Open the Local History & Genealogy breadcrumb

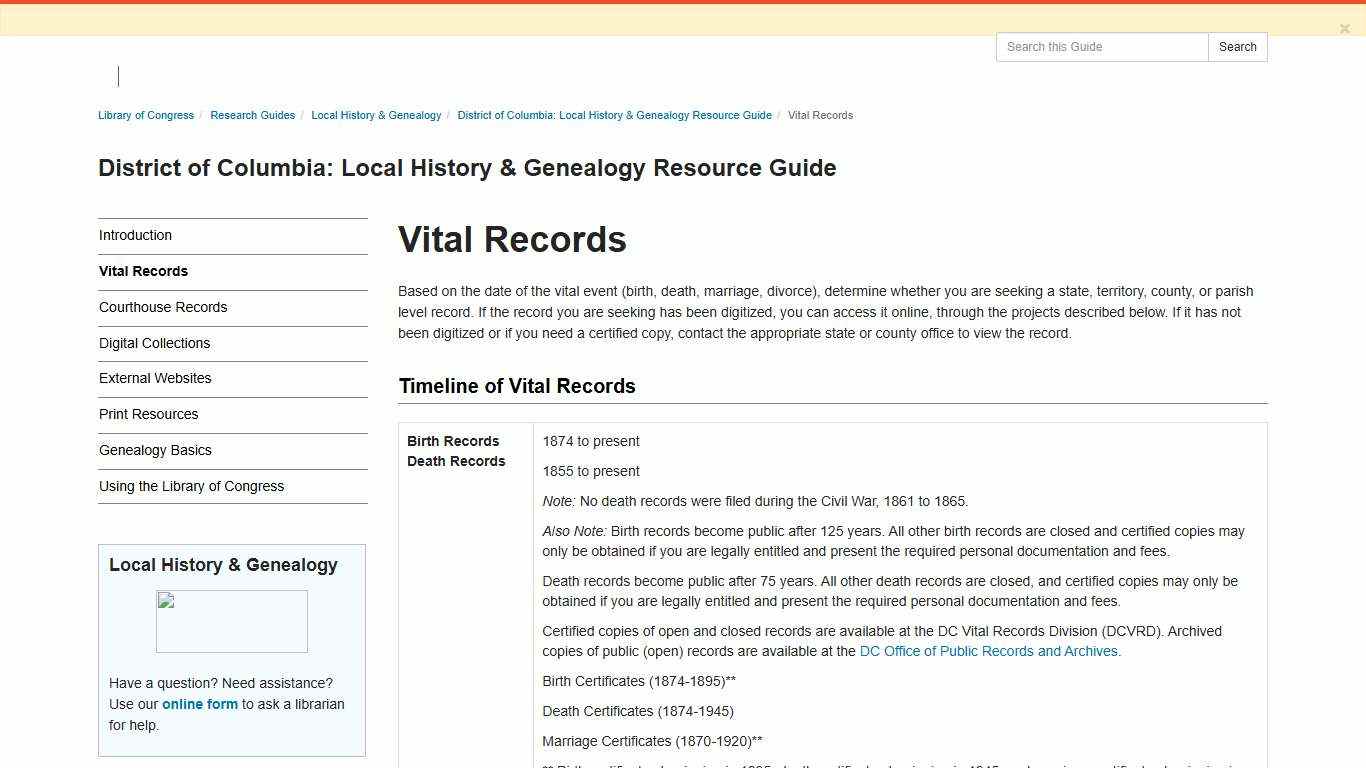pyautogui.click(x=376, y=115)
